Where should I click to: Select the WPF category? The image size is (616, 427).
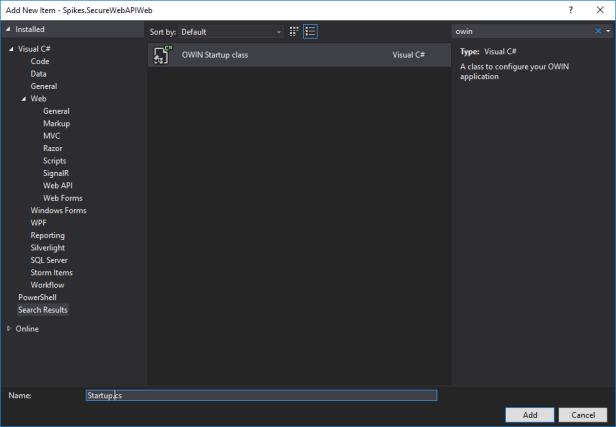38,223
